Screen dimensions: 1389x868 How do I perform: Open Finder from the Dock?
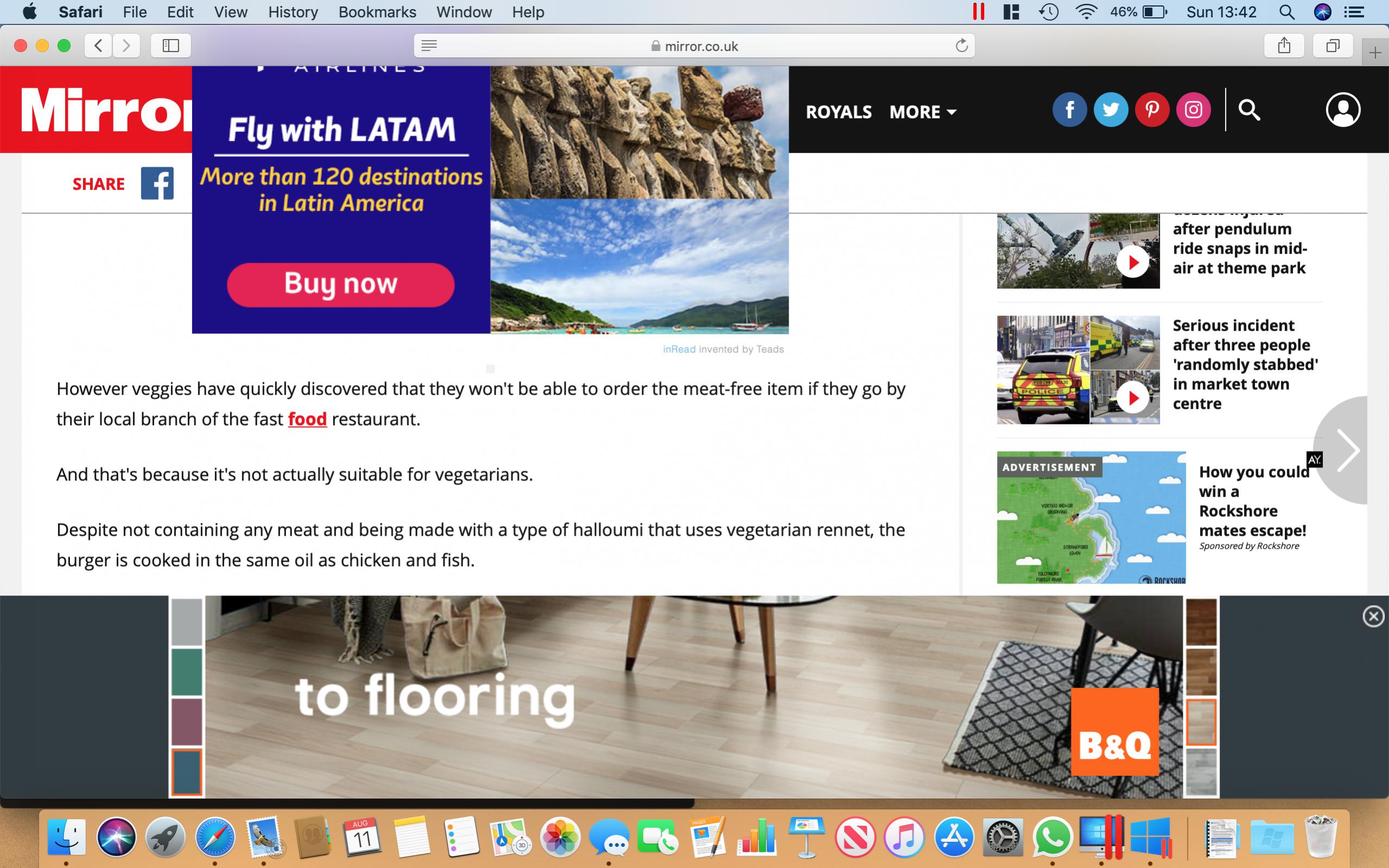point(67,837)
